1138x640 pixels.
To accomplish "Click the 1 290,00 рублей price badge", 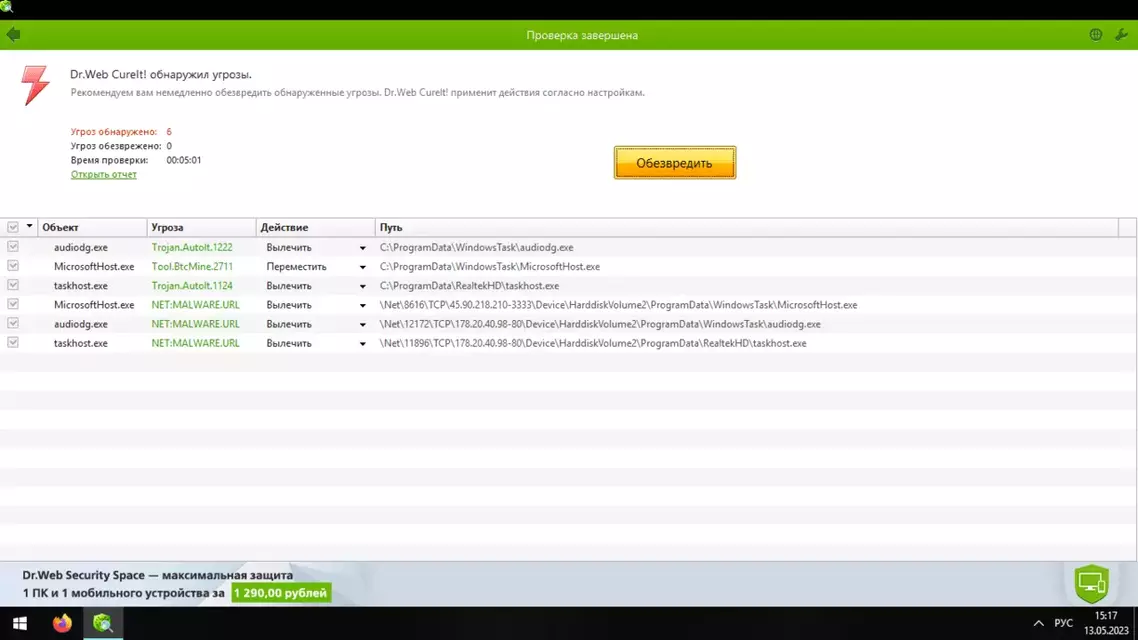I will [x=281, y=593].
